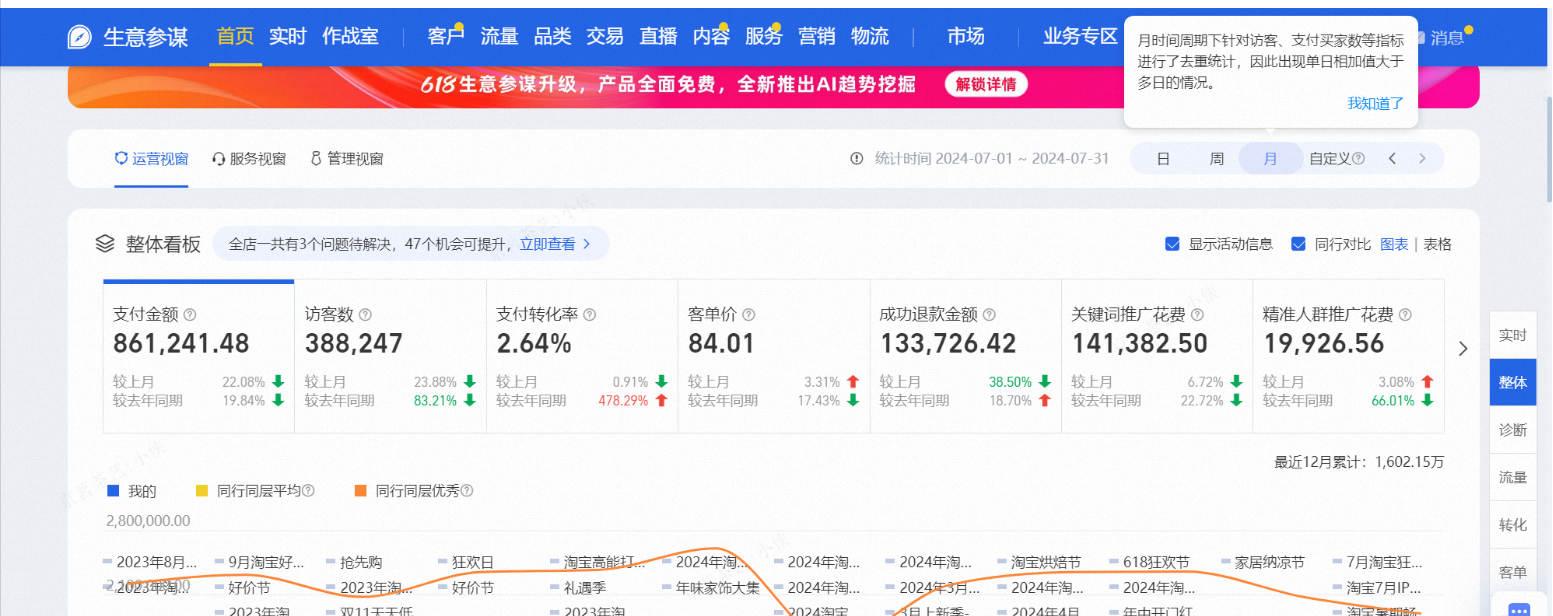This screenshot has height=616, width=1553.
Task: Dismiss tooltip with 我知道了
Action: [1376, 103]
